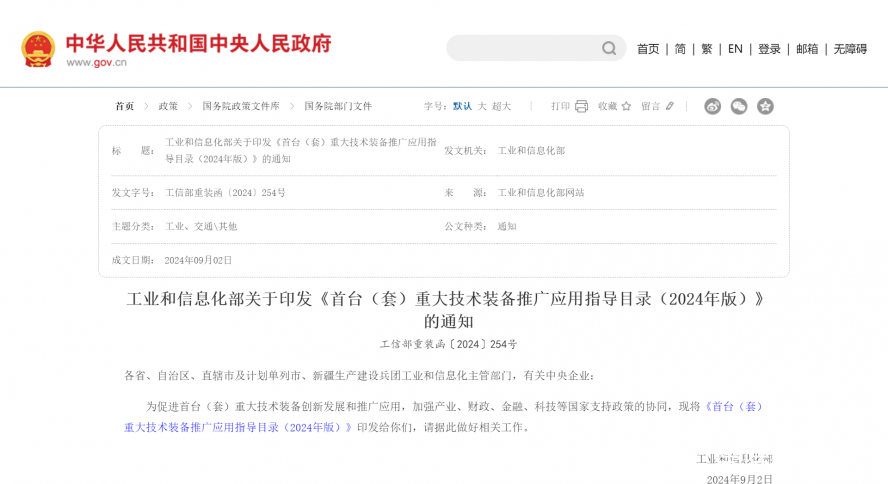
Task: Switch to simplified Chinese 简
Action: click(x=680, y=49)
